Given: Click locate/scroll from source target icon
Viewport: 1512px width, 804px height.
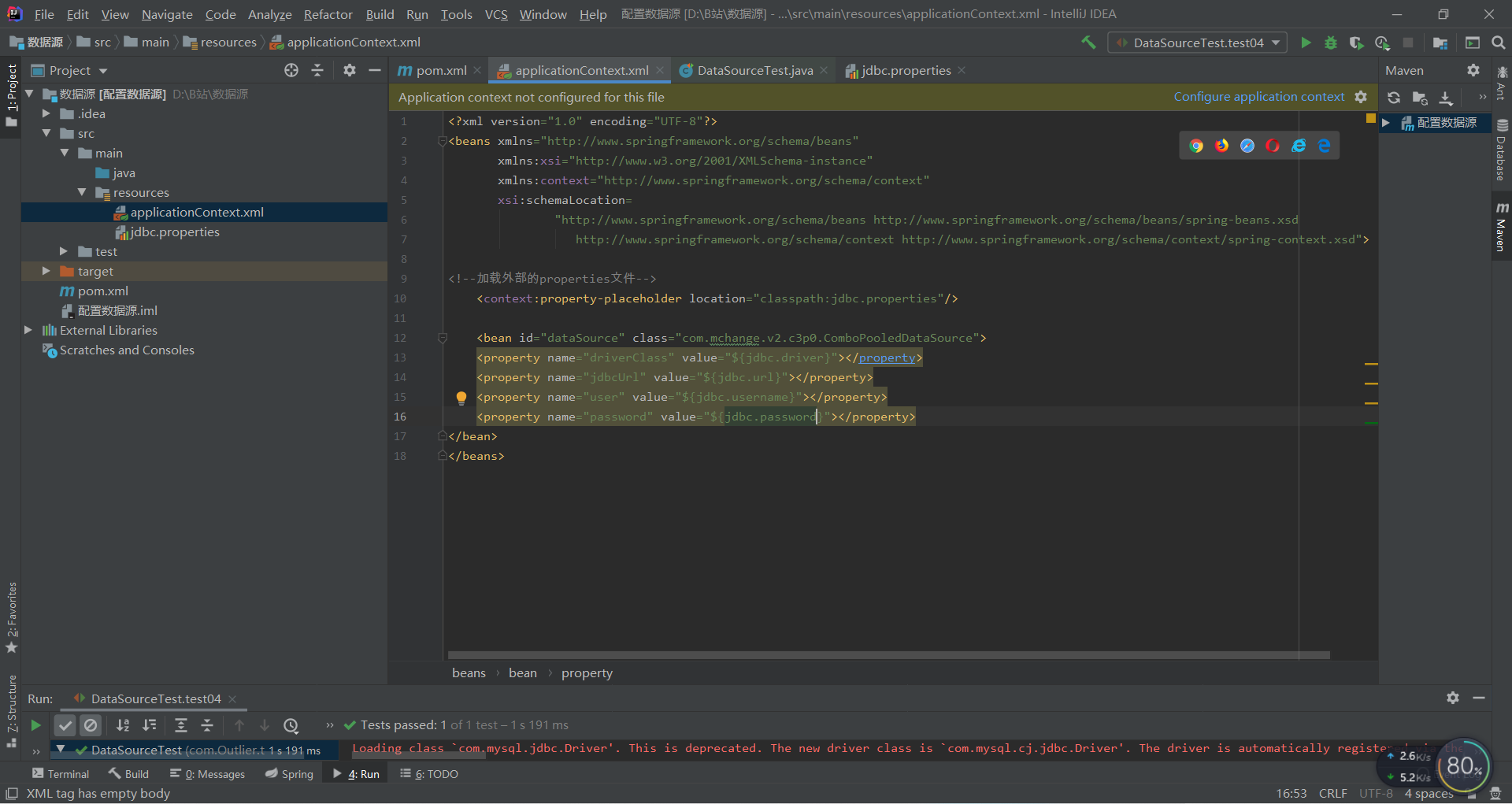Looking at the screenshot, I should (291, 70).
